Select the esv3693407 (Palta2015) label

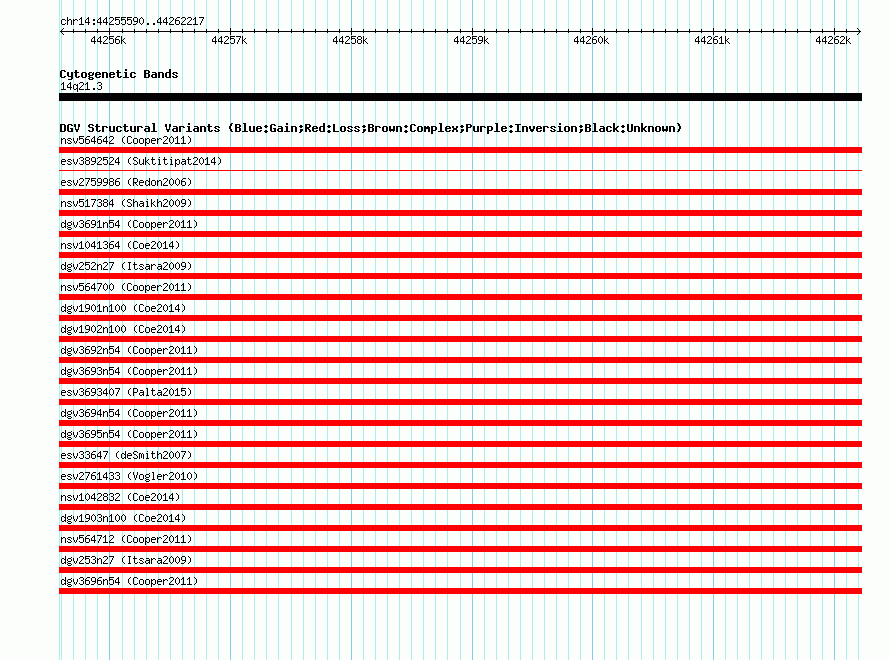point(126,392)
